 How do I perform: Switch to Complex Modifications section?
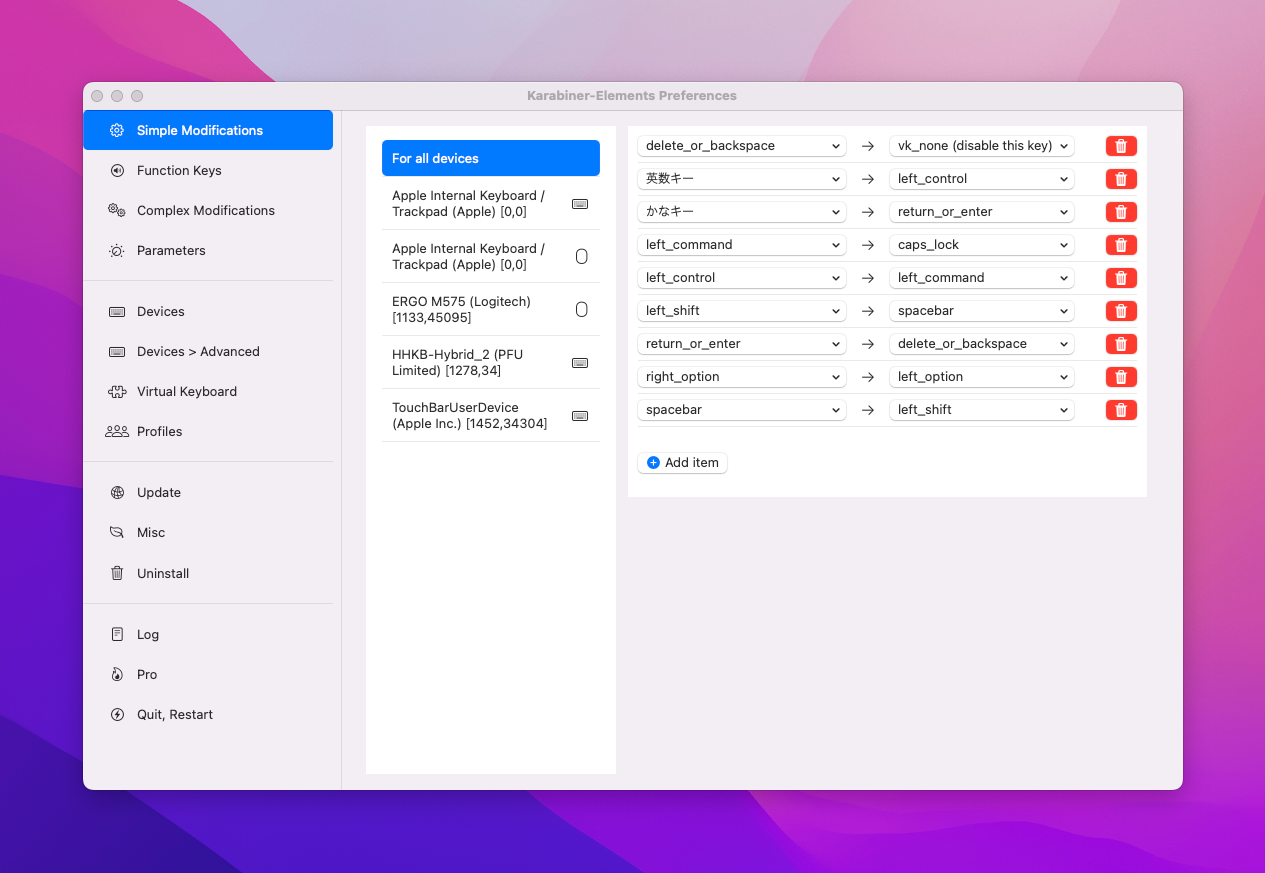[x=208, y=210]
